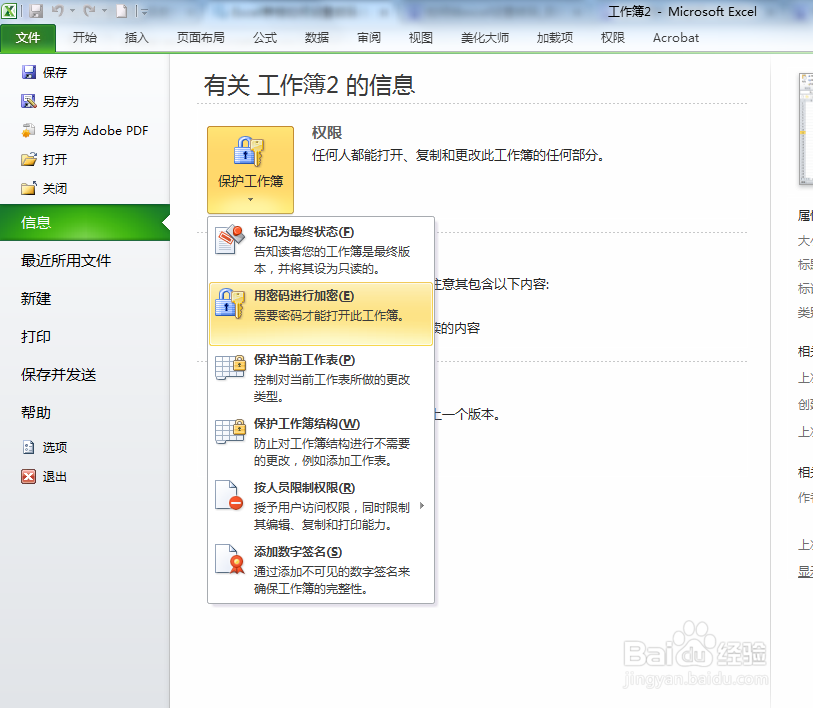This screenshot has height=708, width=813.
Task: Switch to the 插入 ribbon tab
Action: [x=136, y=38]
